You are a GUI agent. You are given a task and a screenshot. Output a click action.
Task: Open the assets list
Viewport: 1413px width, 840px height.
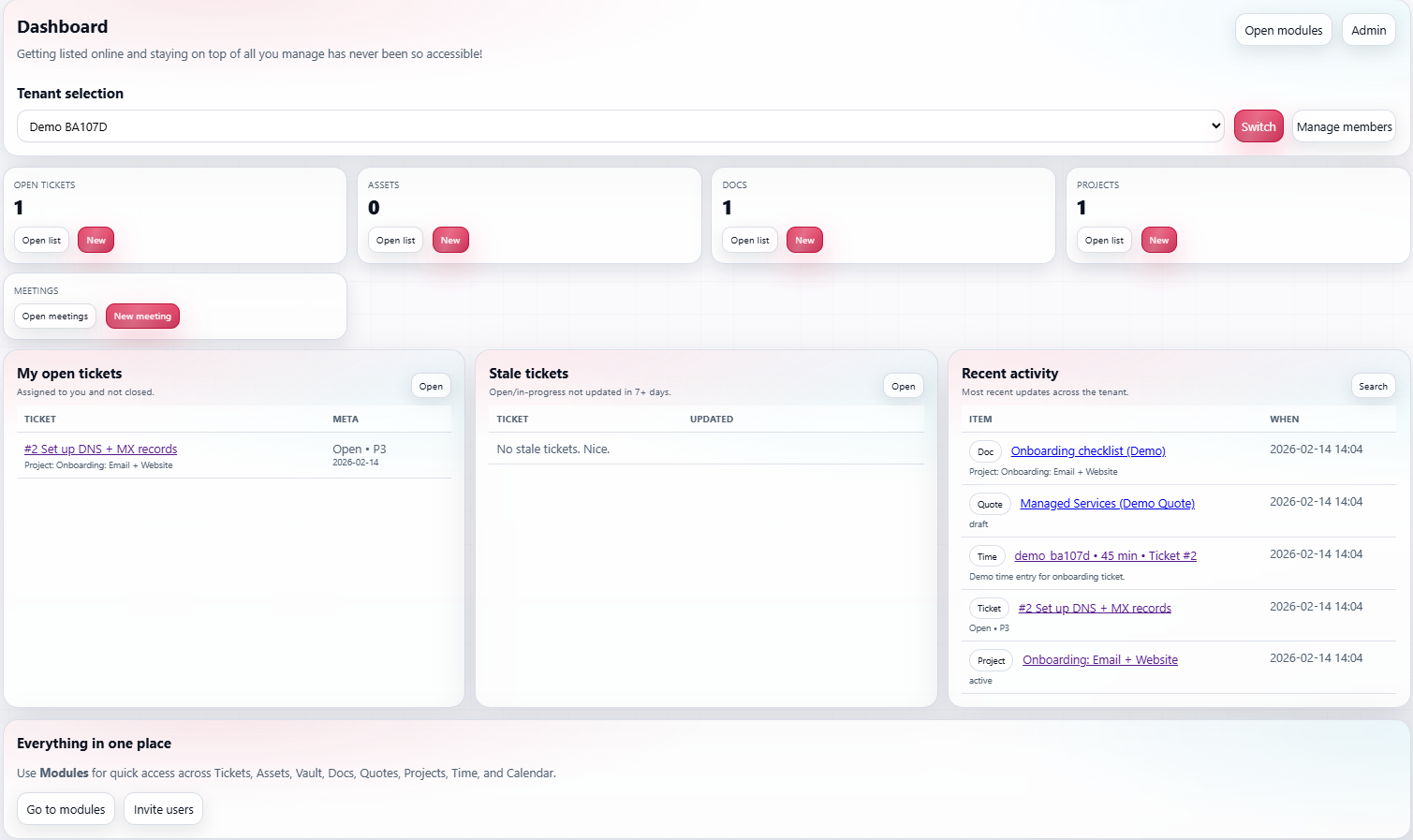tap(394, 240)
